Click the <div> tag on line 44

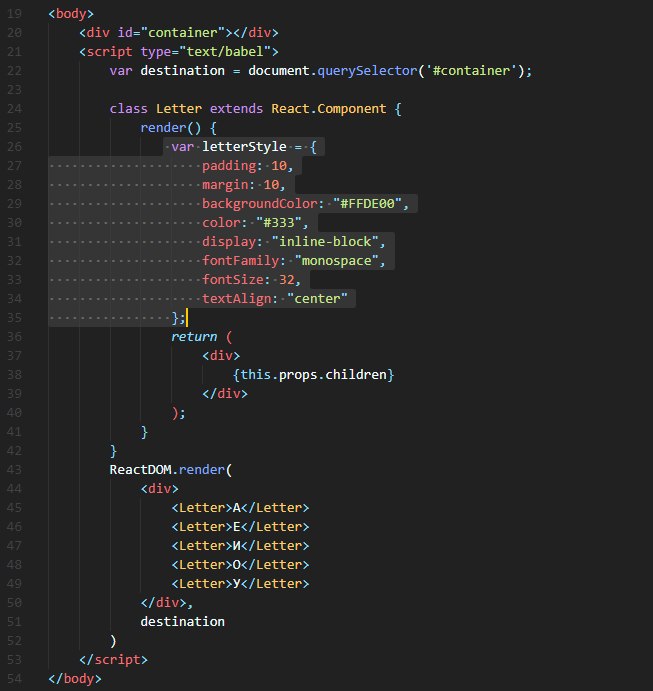tap(160, 489)
